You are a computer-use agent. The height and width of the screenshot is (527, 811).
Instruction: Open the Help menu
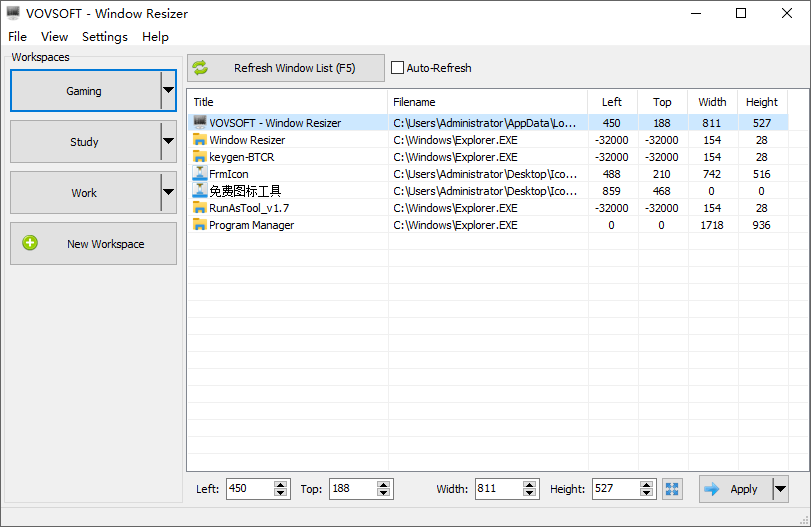pos(155,37)
